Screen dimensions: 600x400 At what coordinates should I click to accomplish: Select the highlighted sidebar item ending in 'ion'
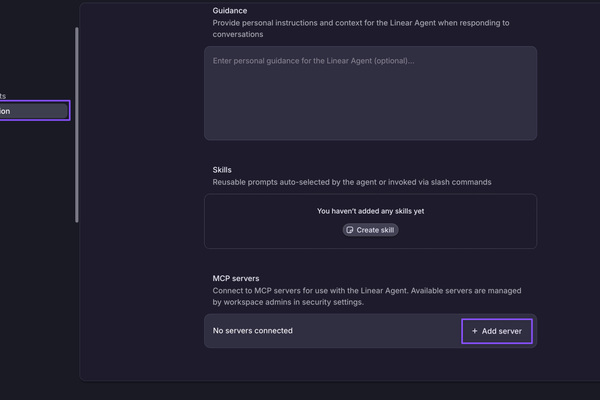tap(34, 111)
